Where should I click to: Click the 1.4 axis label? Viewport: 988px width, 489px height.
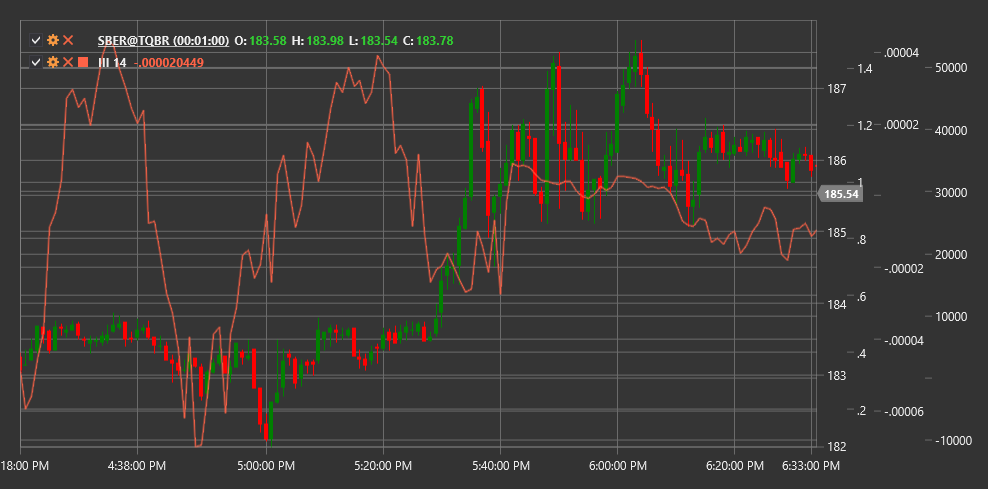864,68
